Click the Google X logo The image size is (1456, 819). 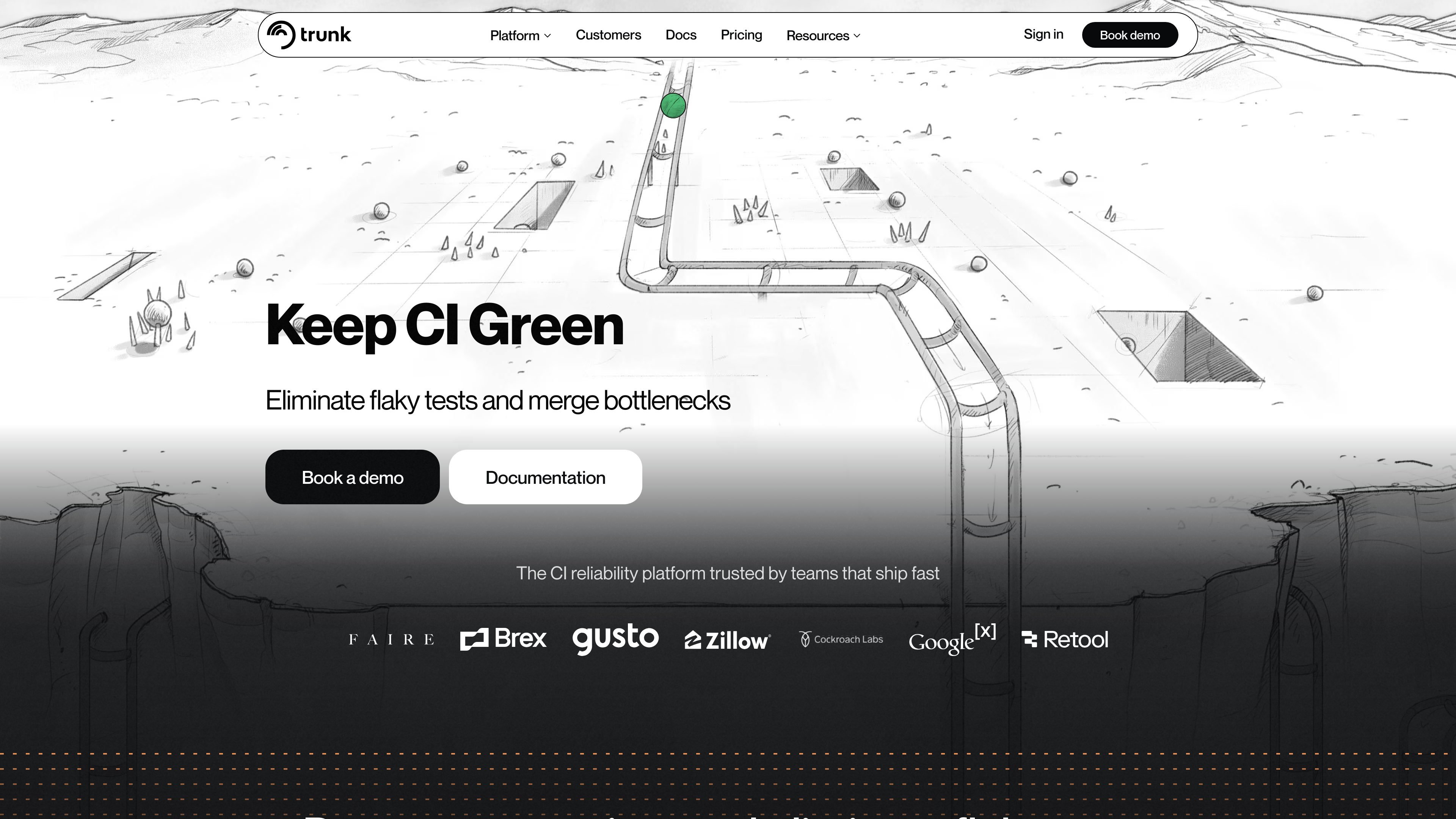click(x=952, y=639)
